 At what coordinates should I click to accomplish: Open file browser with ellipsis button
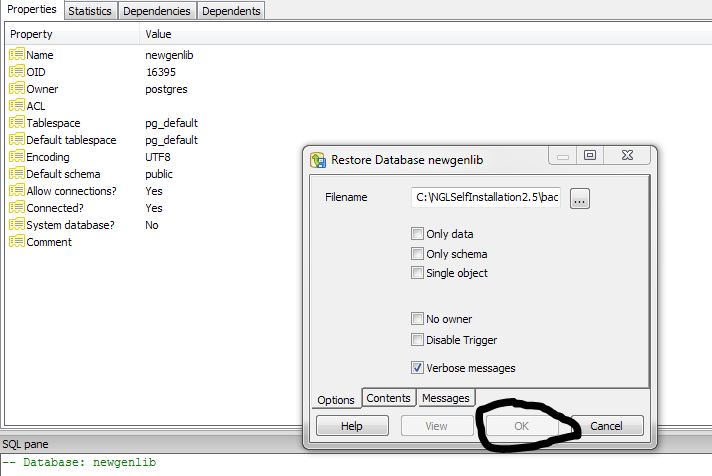point(580,199)
